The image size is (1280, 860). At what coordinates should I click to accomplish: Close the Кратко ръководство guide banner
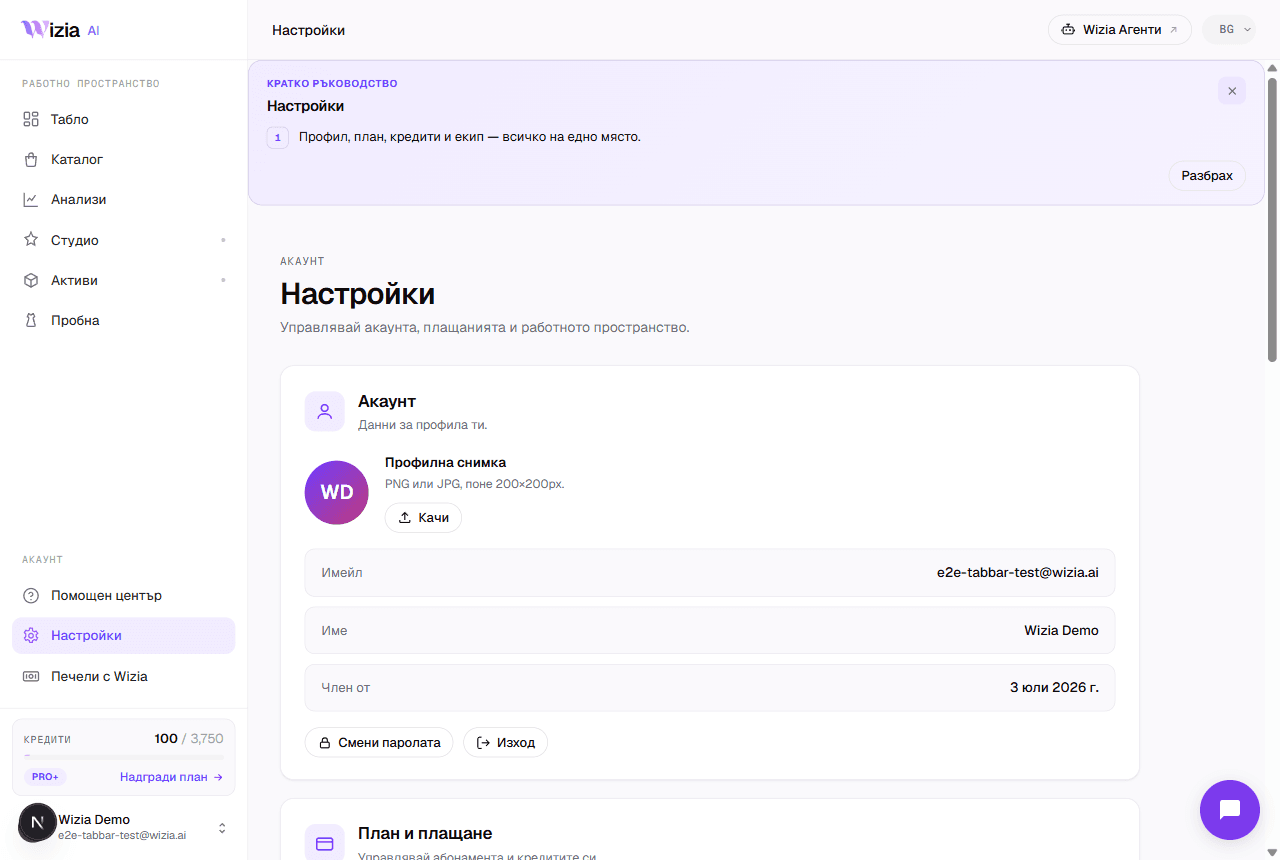1232,91
